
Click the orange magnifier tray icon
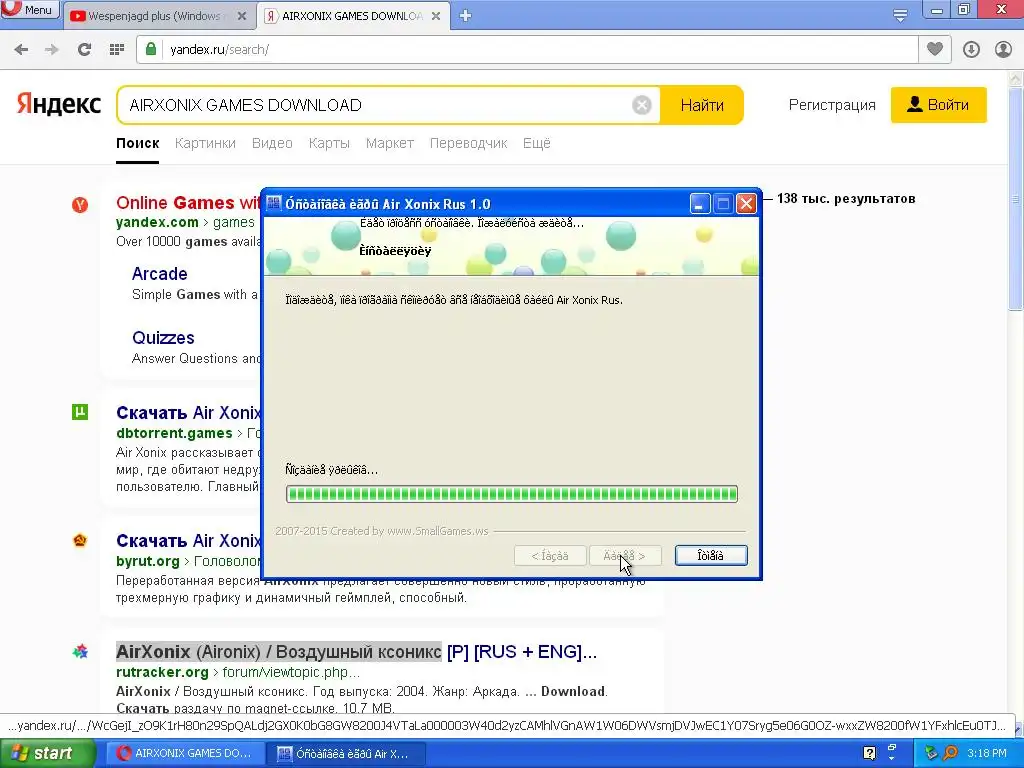point(950,753)
